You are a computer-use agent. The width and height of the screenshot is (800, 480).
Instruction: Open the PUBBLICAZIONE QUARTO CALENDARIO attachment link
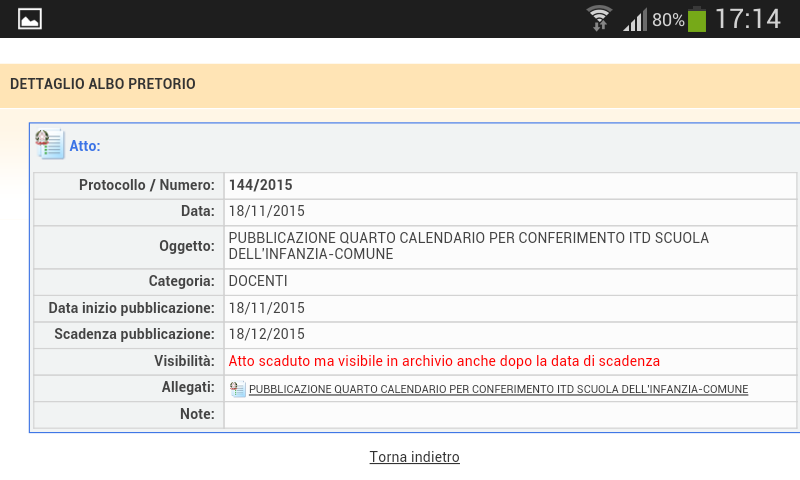click(498, 389)
